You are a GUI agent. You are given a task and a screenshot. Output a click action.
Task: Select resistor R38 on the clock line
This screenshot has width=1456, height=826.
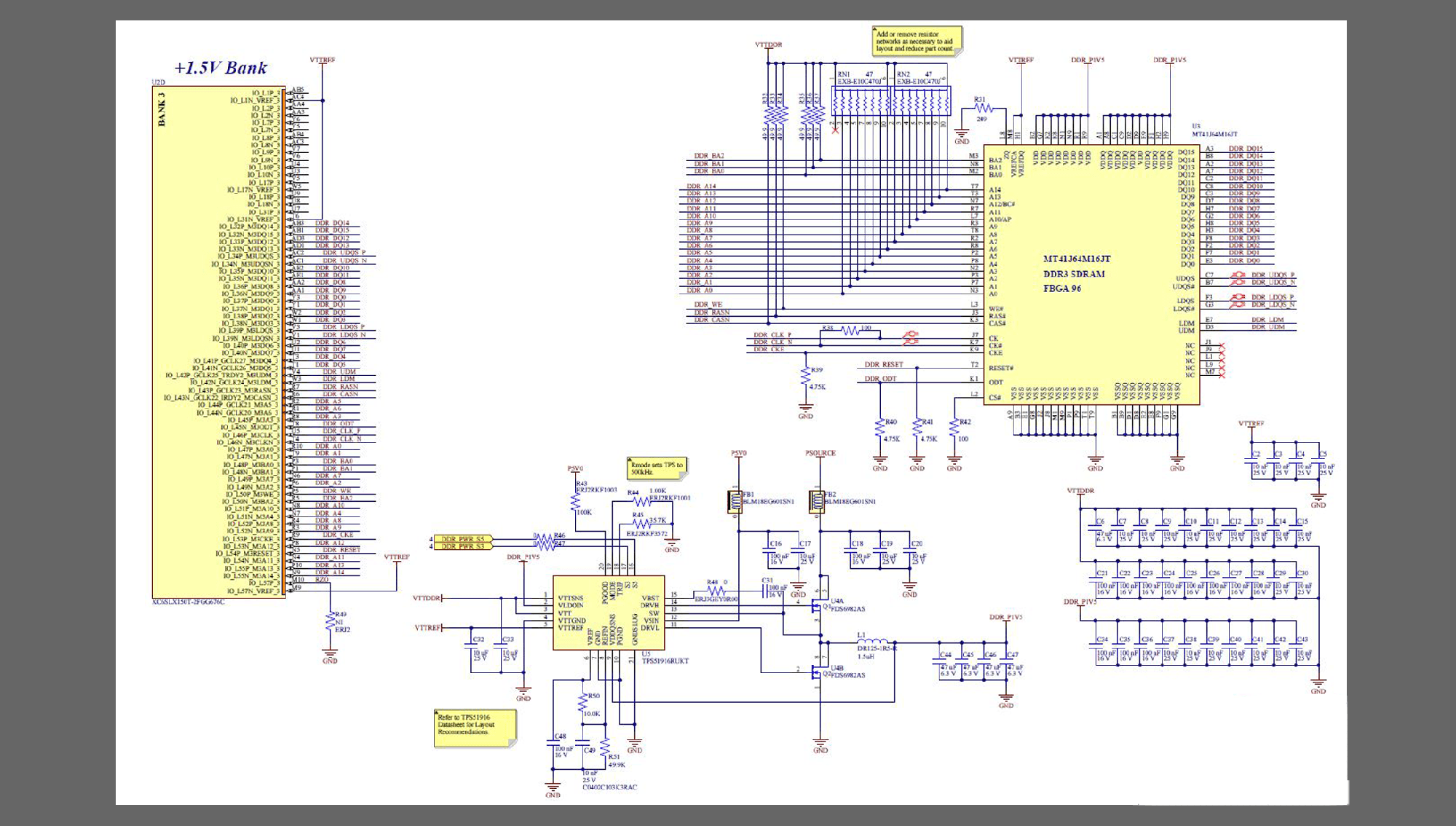tap(850, 331)
